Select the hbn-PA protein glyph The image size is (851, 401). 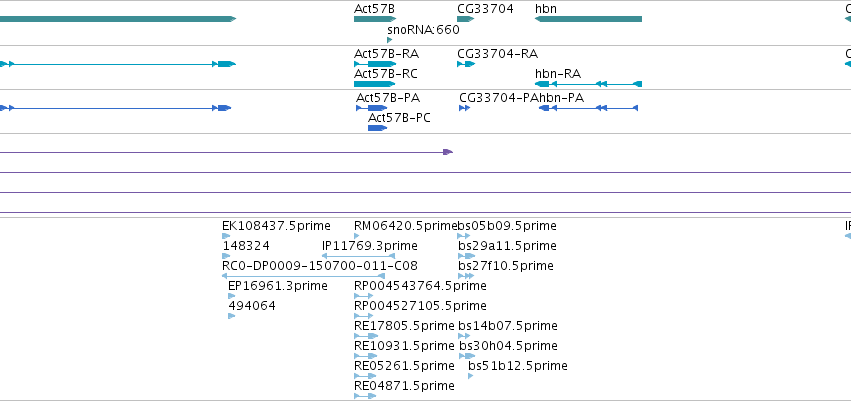(x=588, y=108)
